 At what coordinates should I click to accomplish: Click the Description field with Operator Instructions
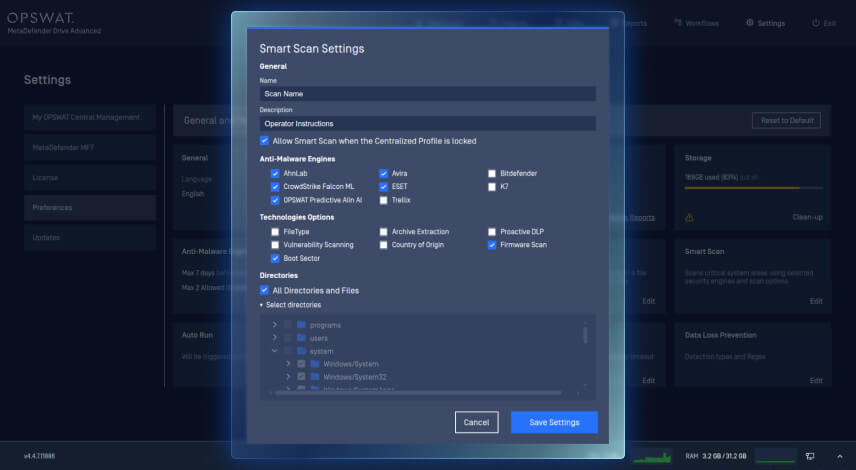coord(427,123)
